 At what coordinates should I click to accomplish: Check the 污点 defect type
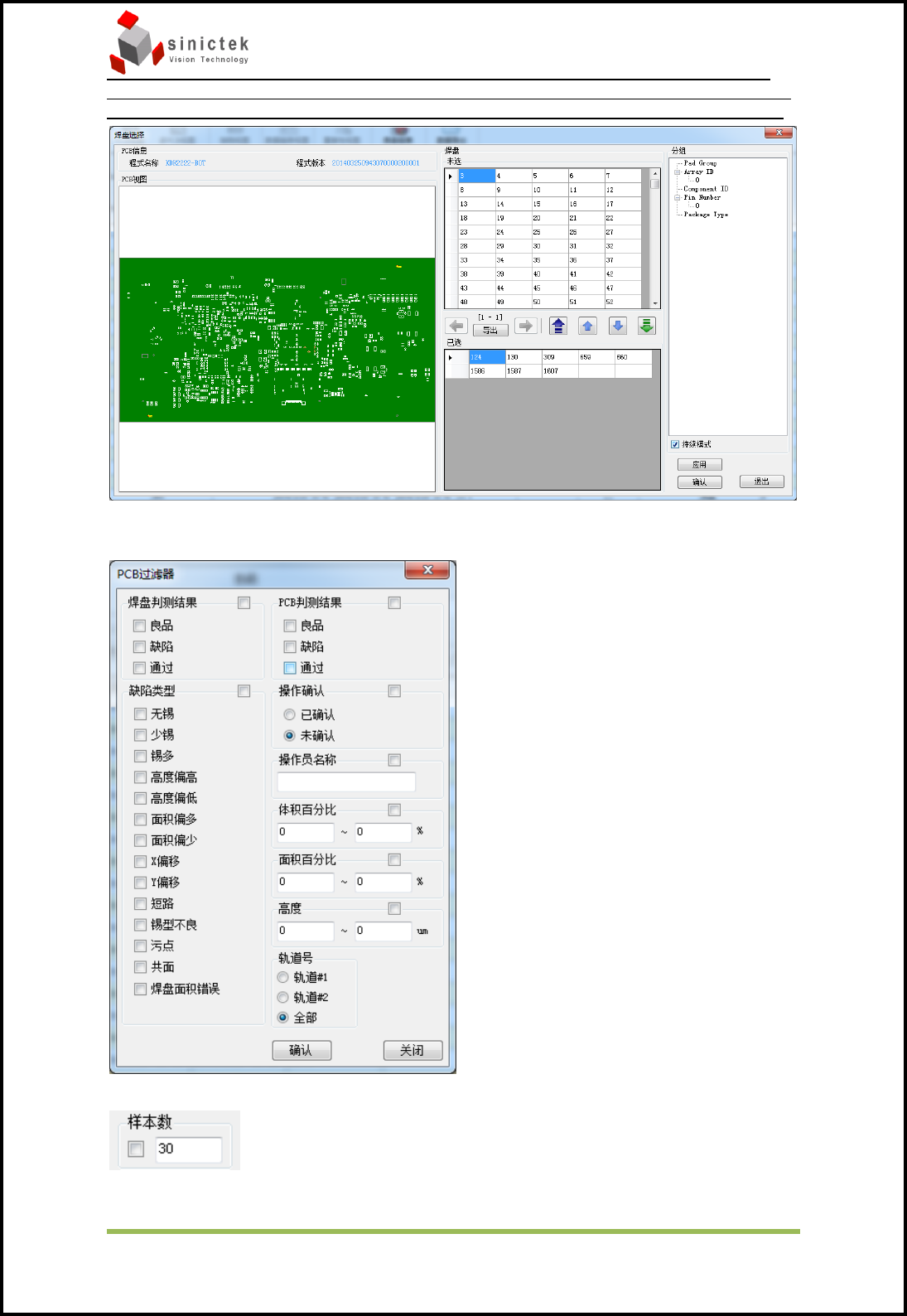pos(140,946)
